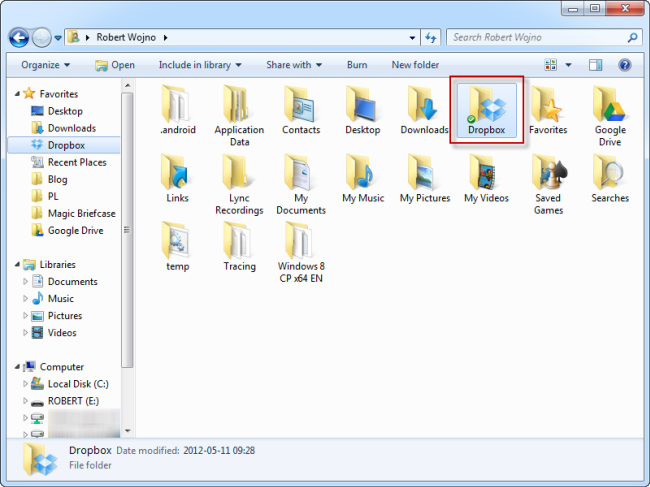Image resolution: width=650 pixels, height=487 pixels.
Task: Click the New folder button
Action: (x=415, y=65)
